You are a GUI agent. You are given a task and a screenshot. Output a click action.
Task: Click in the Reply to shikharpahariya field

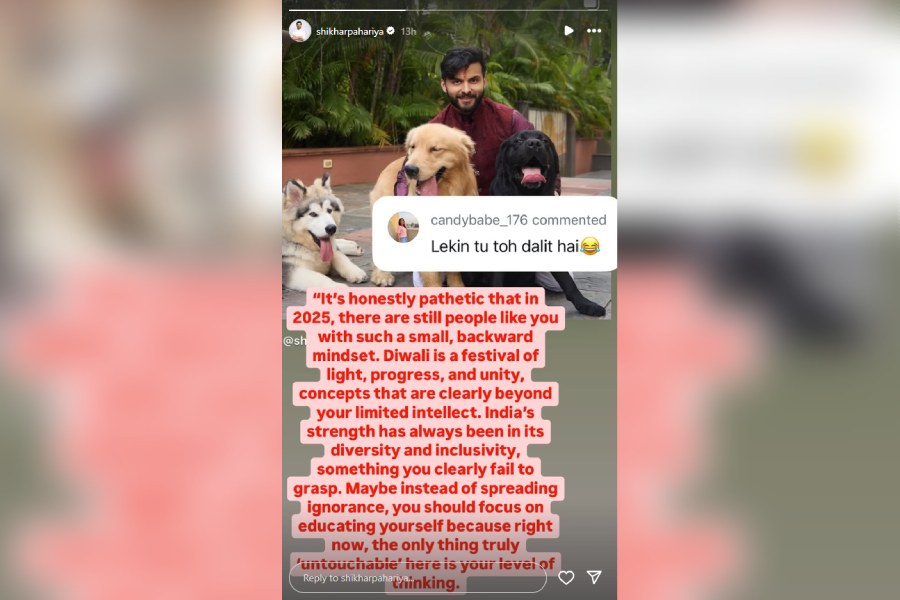point(418,578)
